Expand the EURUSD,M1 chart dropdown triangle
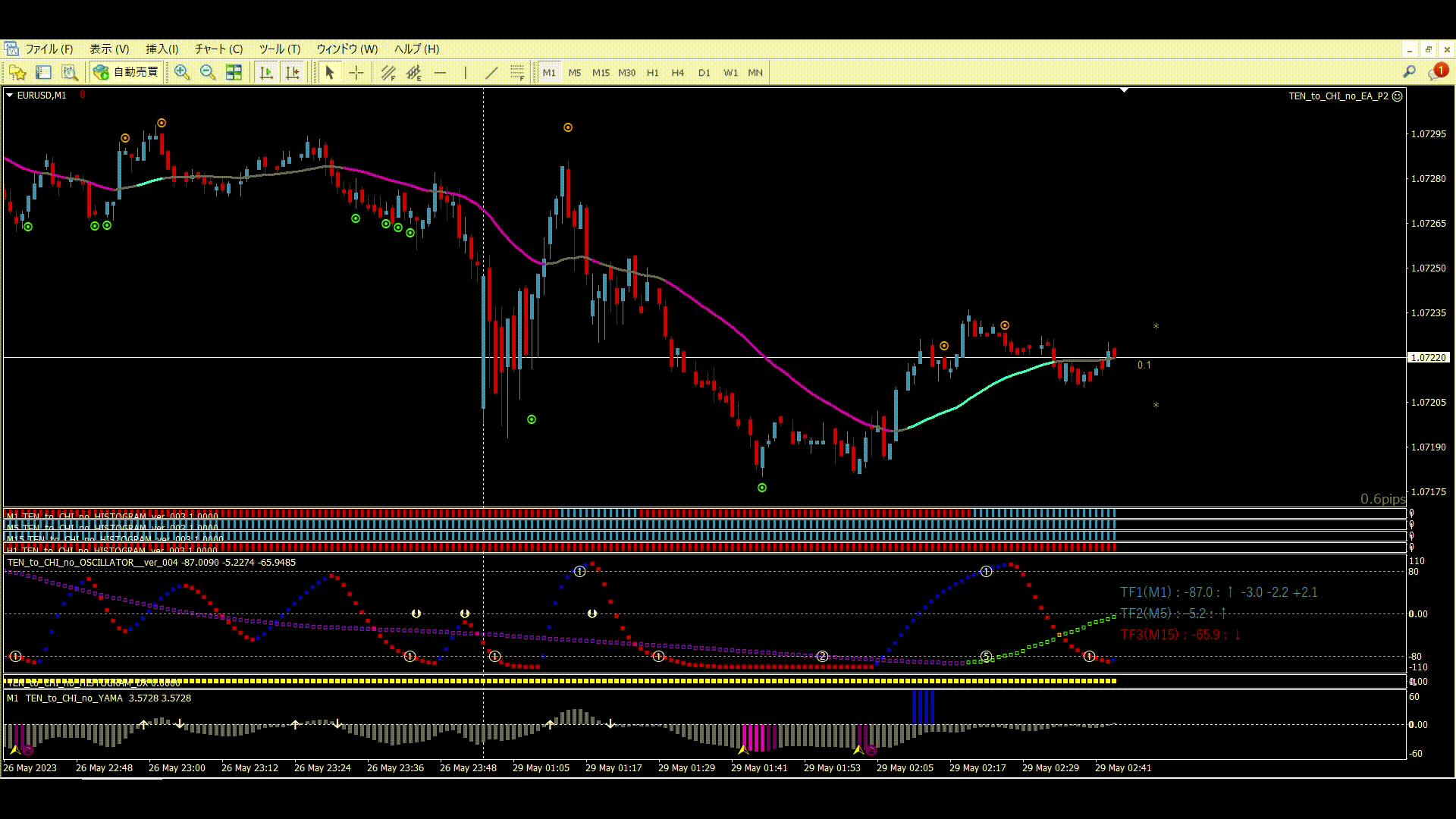This screenshot has height=819, width=1456. (x=9, y=96)
